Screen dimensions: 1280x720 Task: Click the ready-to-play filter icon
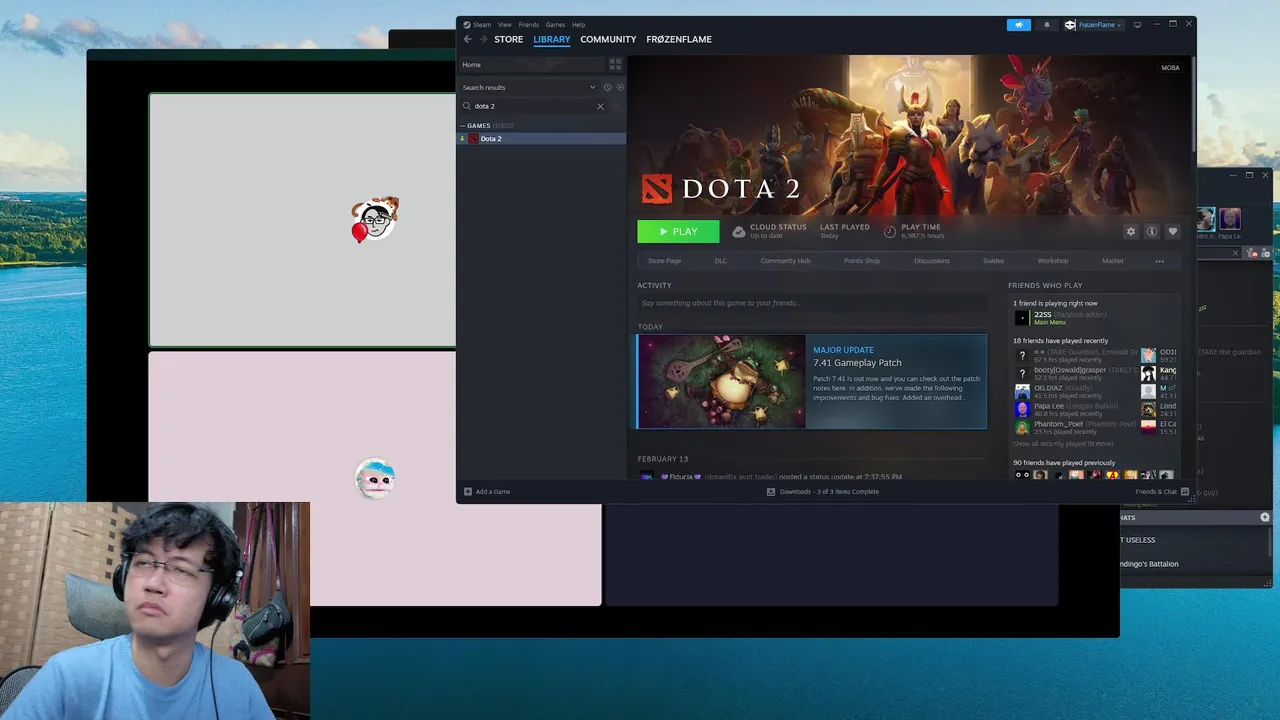620,87
